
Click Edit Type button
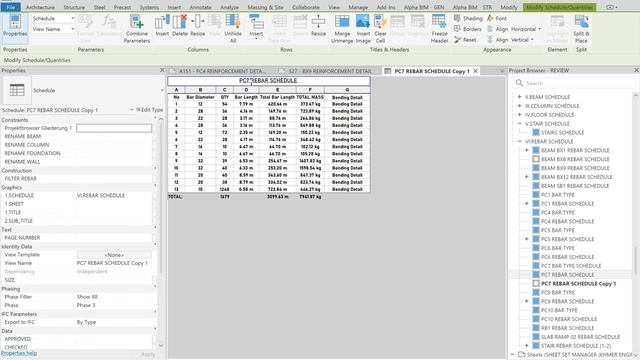(149, 110)
